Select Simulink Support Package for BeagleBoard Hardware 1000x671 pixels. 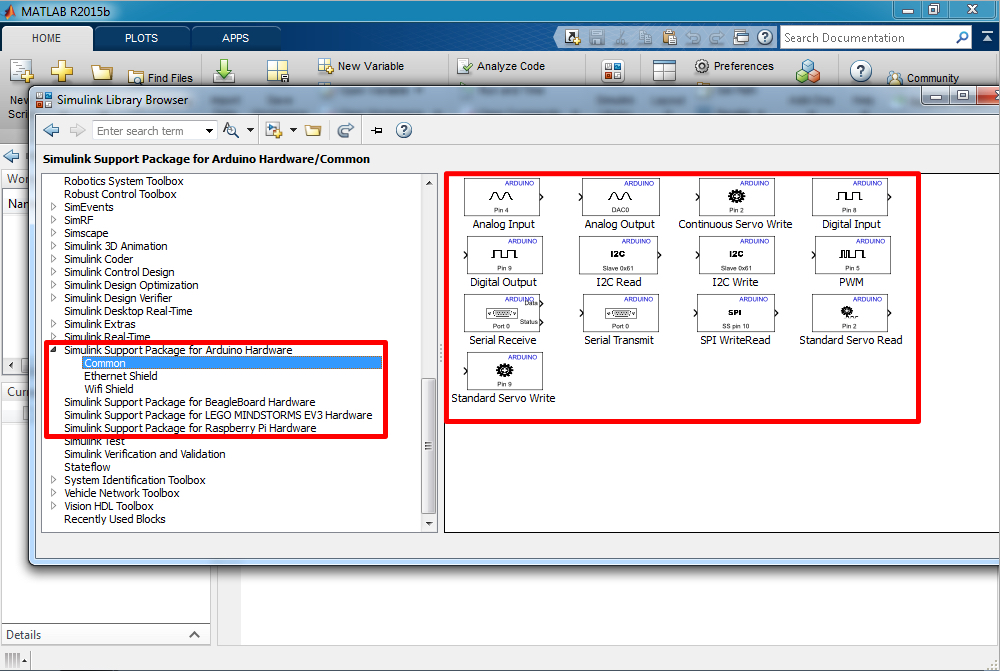(189, 402)
